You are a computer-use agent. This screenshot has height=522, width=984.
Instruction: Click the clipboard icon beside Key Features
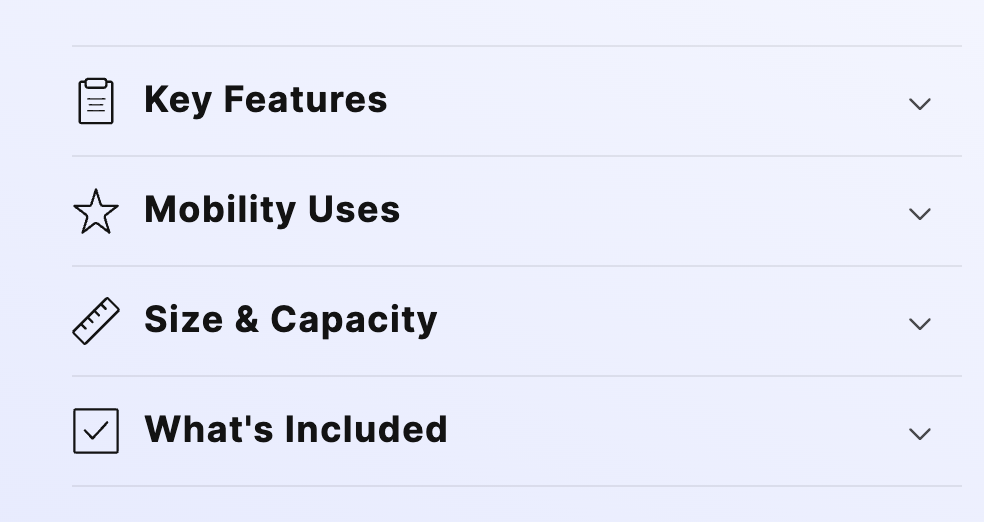click(96, 101)
